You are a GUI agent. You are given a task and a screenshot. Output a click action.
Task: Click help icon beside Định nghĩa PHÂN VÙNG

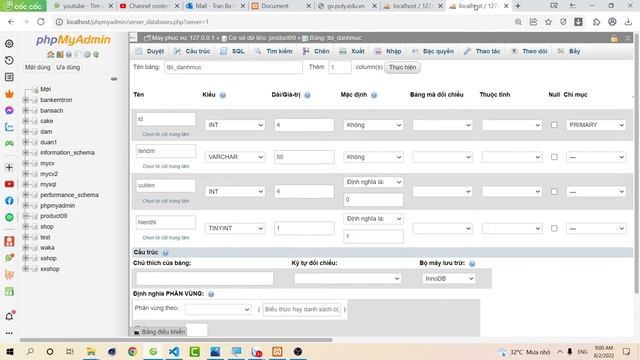[211, 294]
